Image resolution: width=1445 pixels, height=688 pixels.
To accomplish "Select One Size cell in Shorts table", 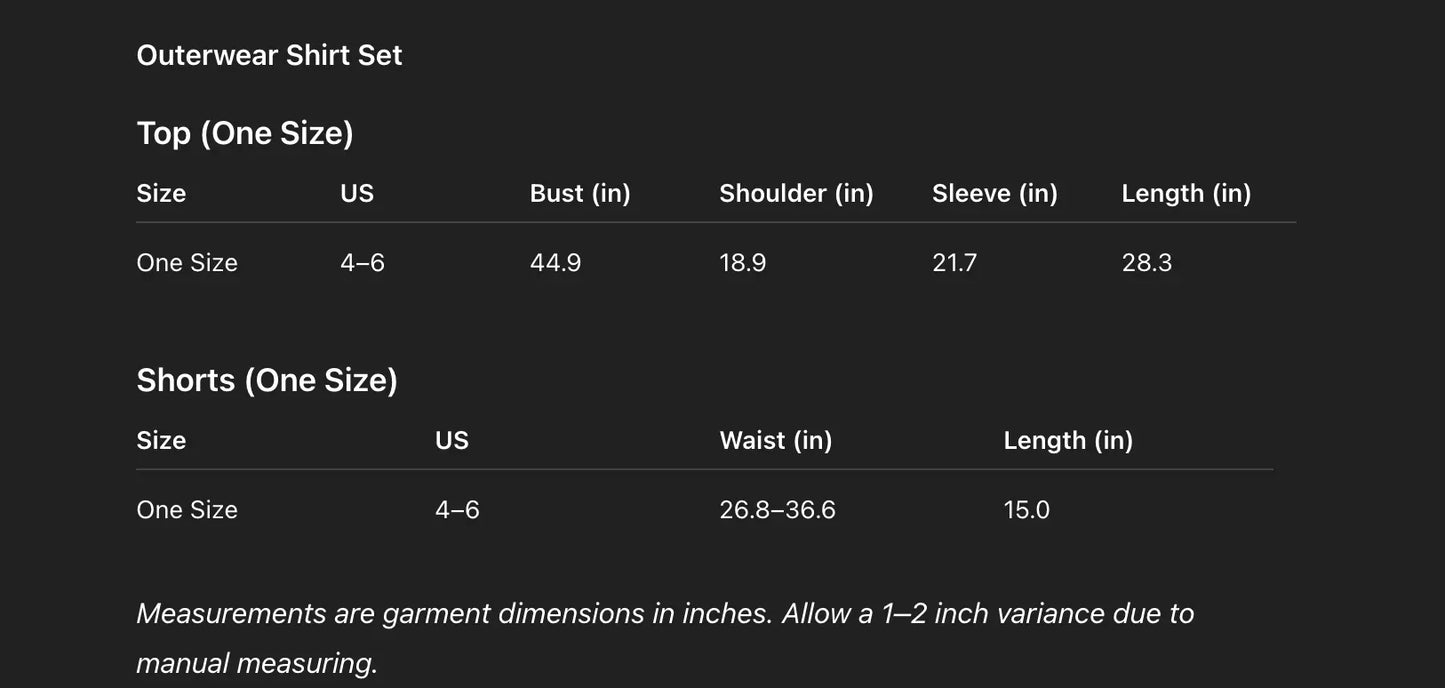I will [x=187, y=510].
